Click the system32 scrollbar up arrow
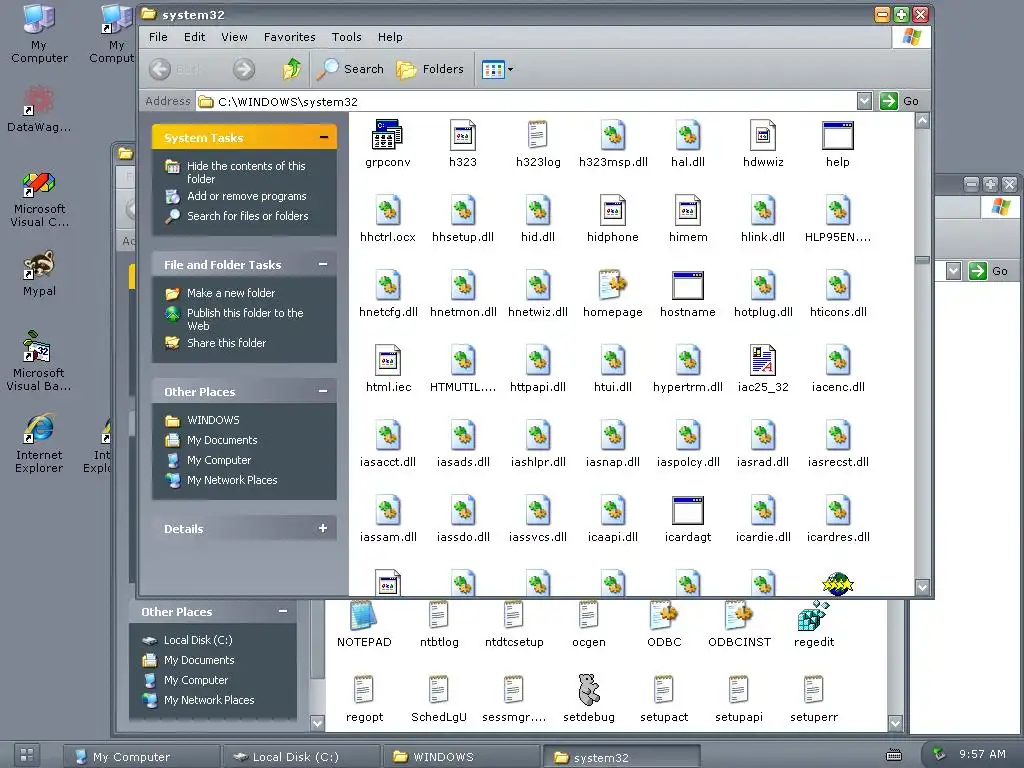This screenshot has height=768, width=1024. [922, 120]
